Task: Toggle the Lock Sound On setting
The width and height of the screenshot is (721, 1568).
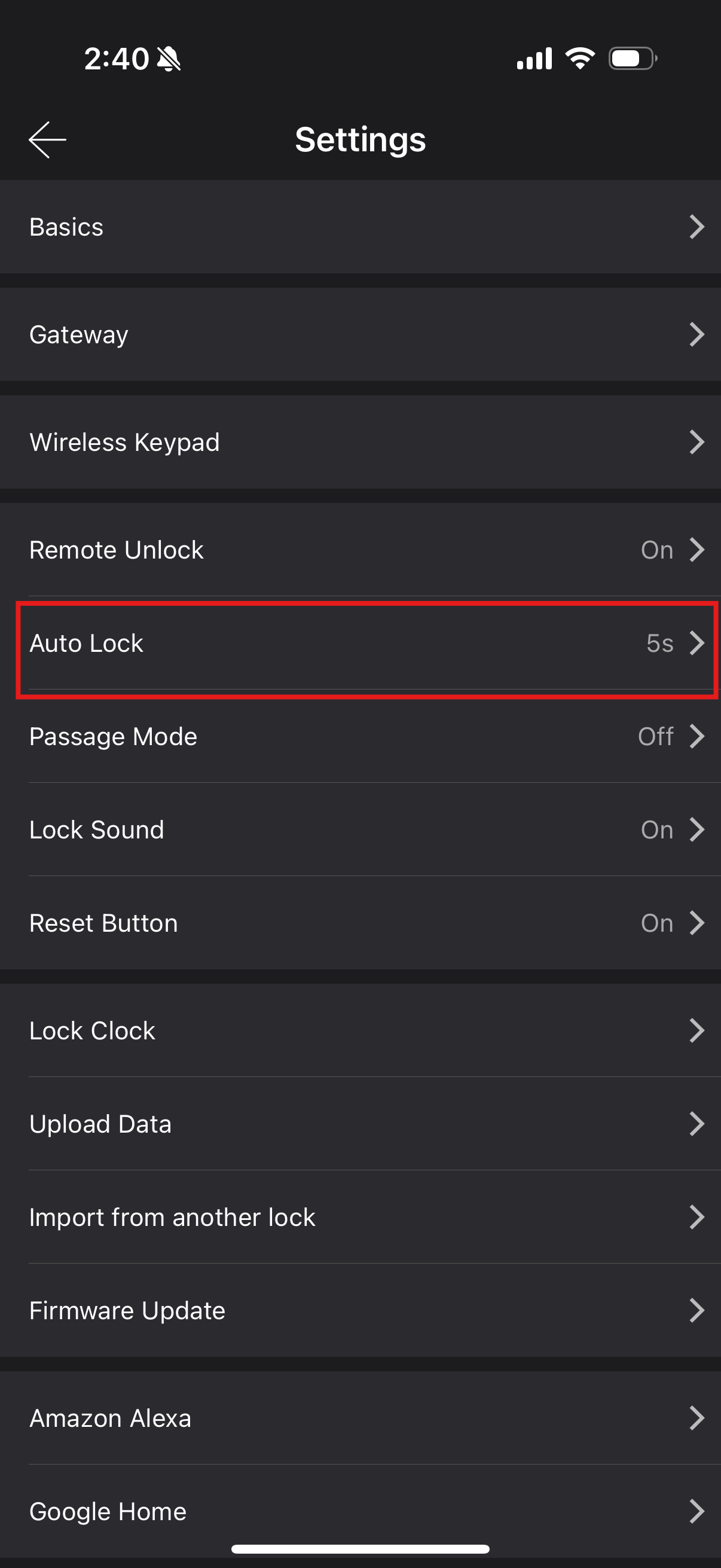Action: [x=657, y=829]
